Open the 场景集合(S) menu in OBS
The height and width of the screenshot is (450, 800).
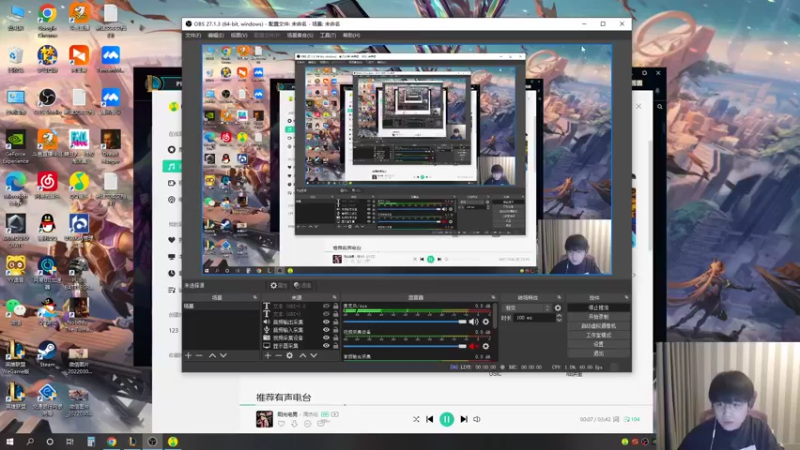click(300, 35)
